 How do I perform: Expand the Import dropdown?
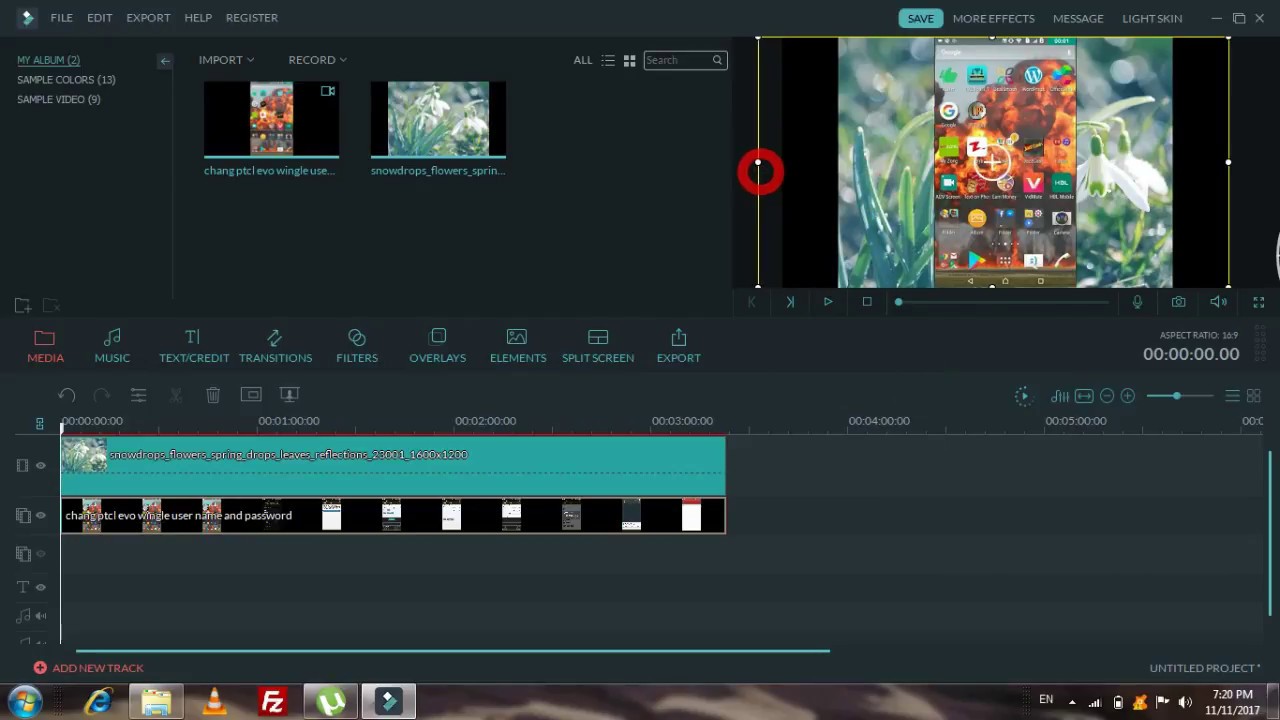[x=226, y=60]
